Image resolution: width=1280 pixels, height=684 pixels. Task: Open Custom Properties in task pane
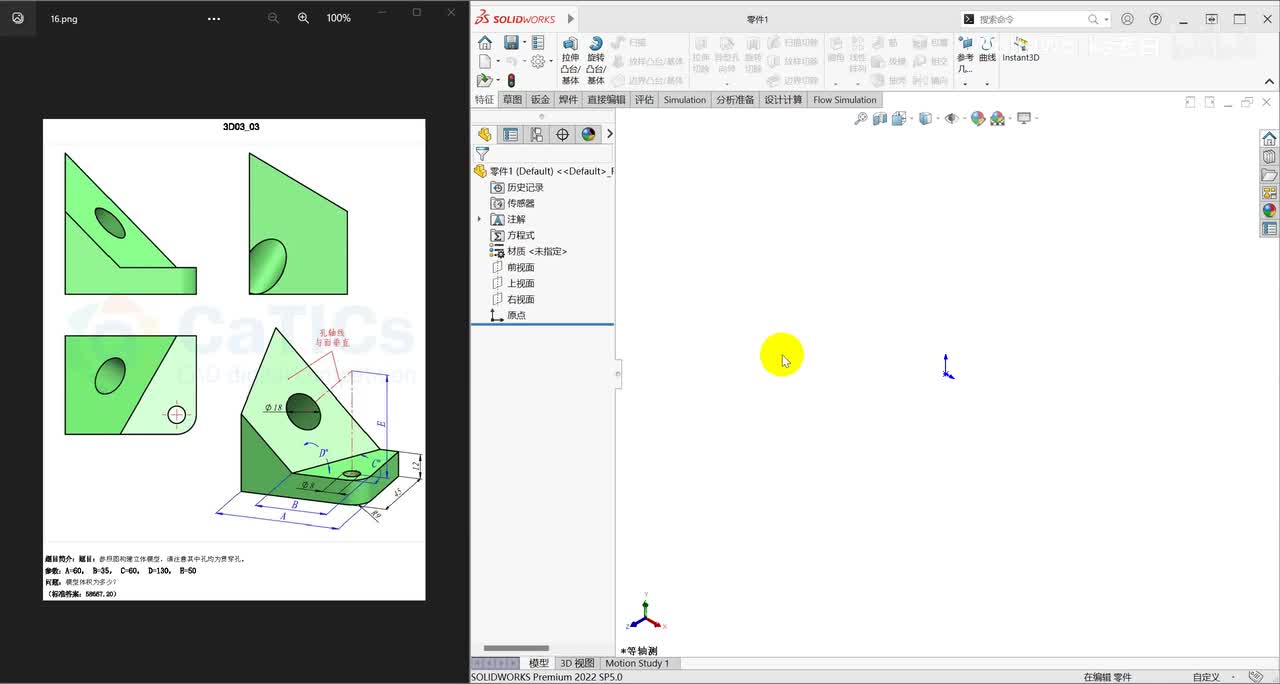click(1269, 229)
